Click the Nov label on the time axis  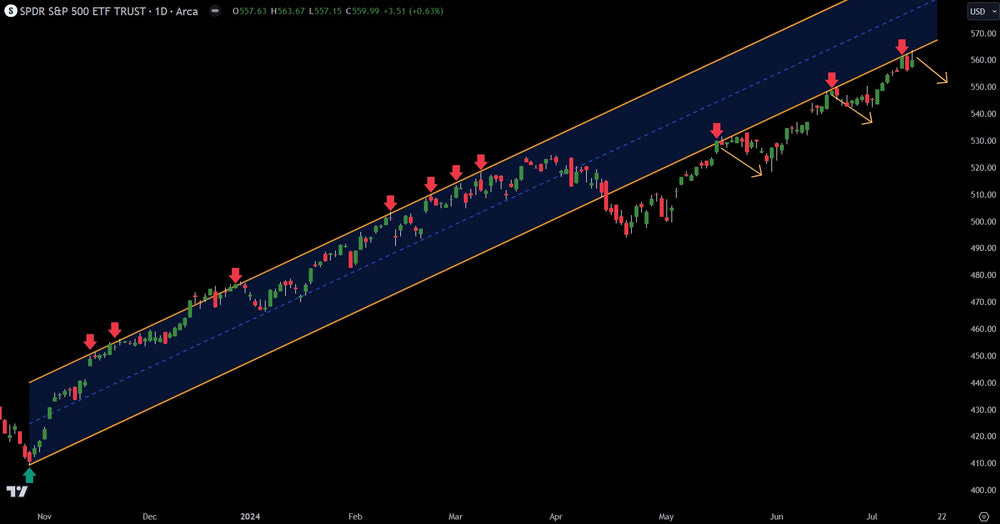pos(43,516)
